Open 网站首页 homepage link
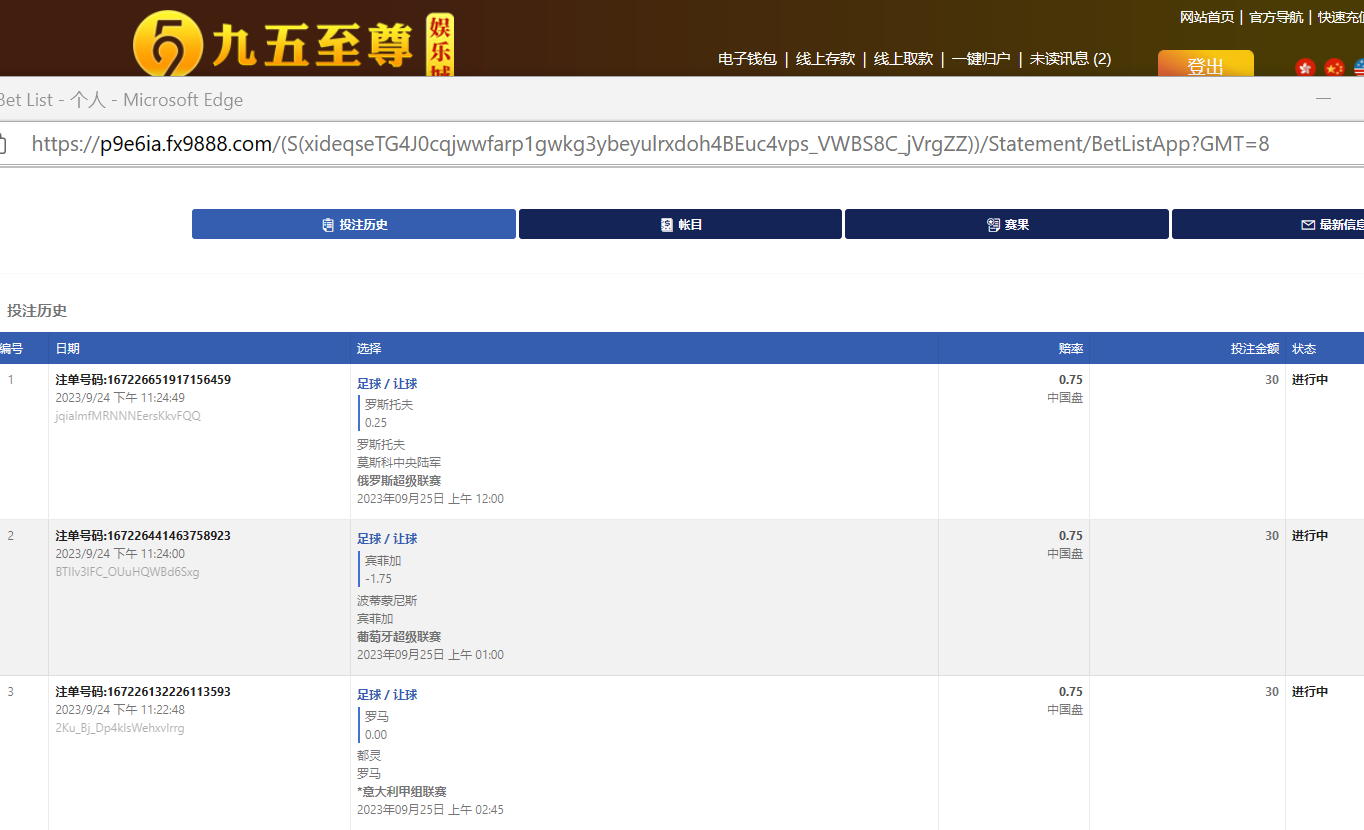1364x830 pixels. [x=1207, y=17]
